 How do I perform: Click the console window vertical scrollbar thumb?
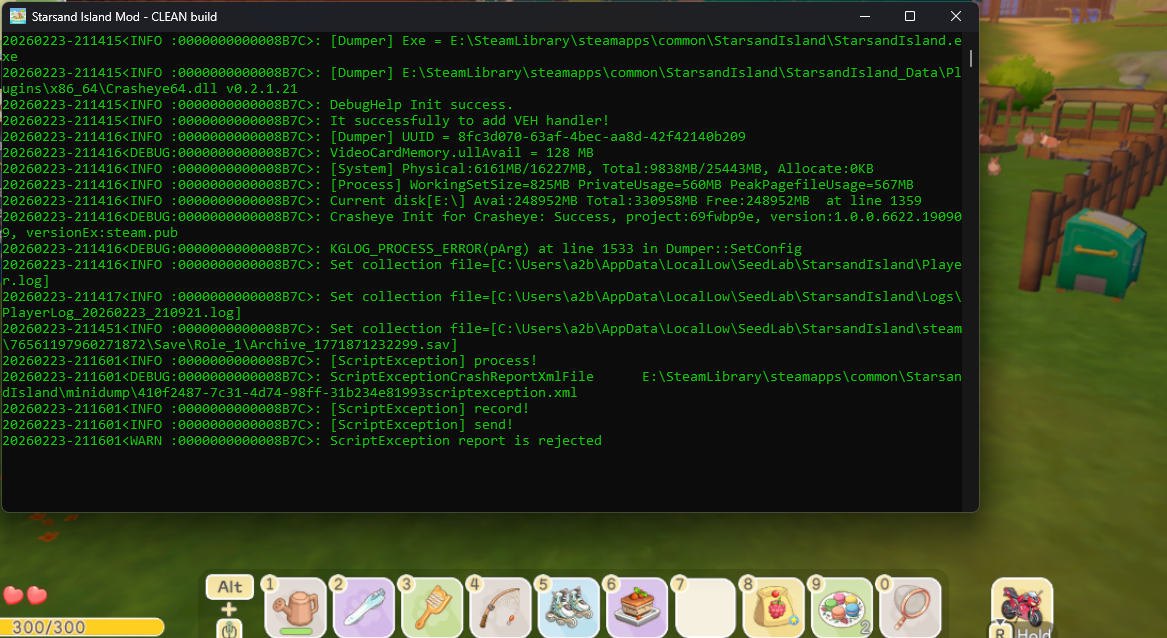click(971, 57)
